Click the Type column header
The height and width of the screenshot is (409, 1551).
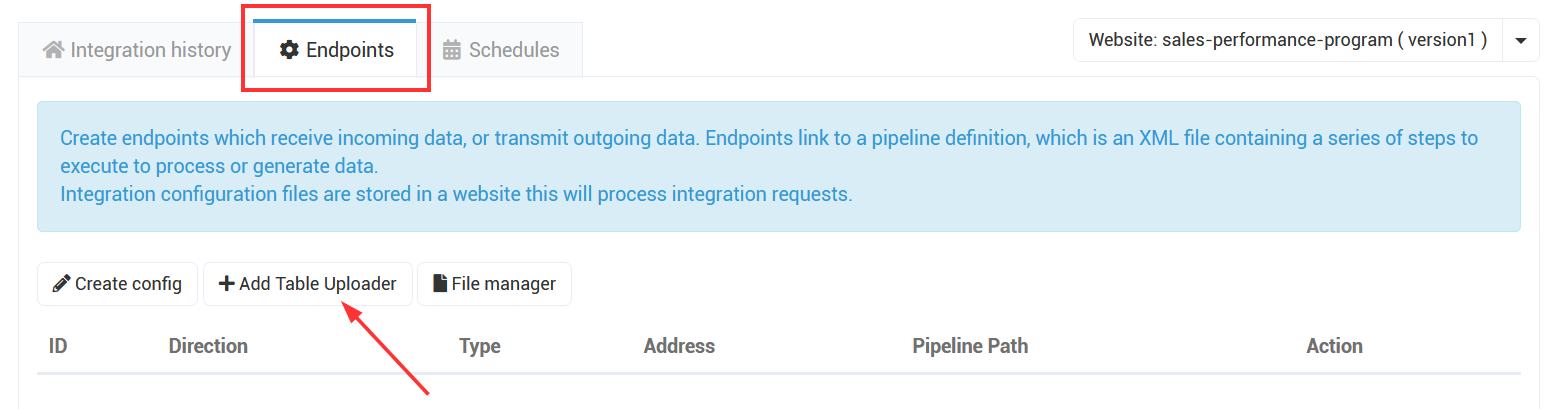[x=480, y=346]
